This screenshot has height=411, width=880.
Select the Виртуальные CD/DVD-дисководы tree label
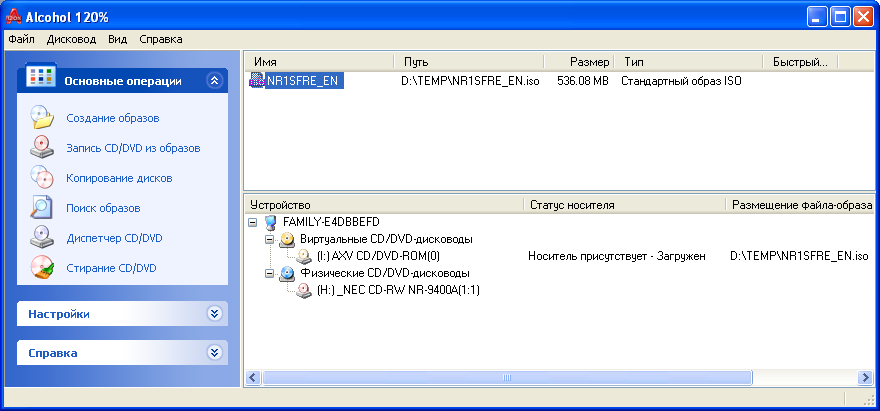pos(386,239)
